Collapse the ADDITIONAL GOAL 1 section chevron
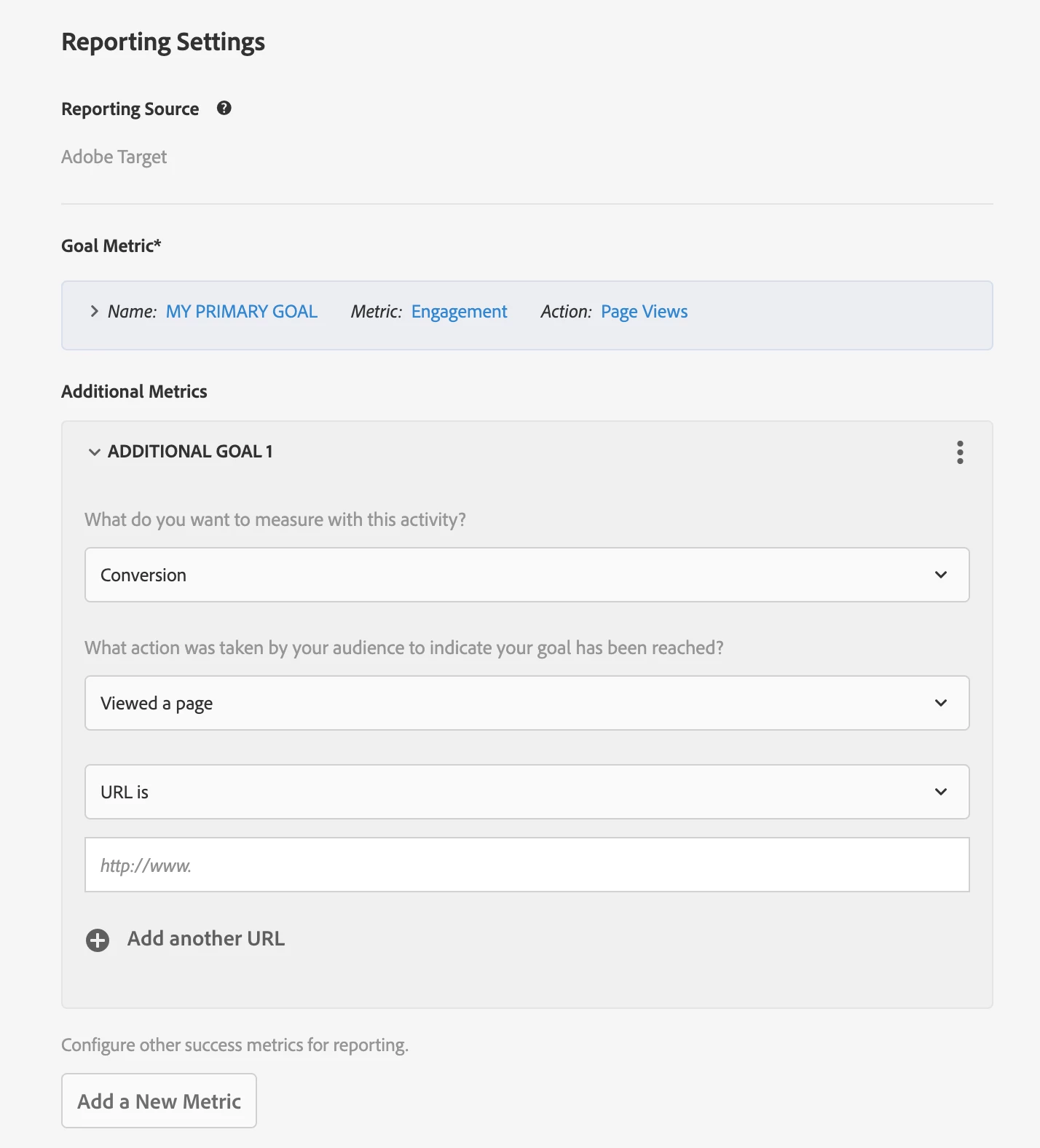Viewport: 1040px width, 1148px height. [x=94, y=452]
